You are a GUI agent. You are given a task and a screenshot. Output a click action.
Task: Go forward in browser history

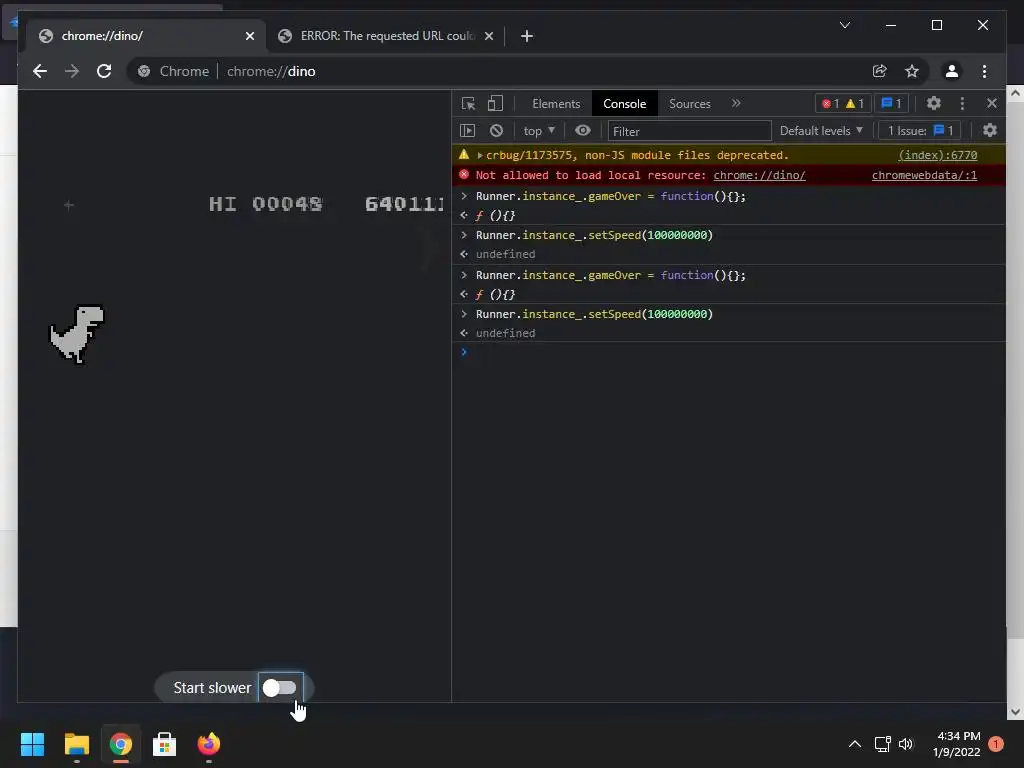[x=72, y=71]
